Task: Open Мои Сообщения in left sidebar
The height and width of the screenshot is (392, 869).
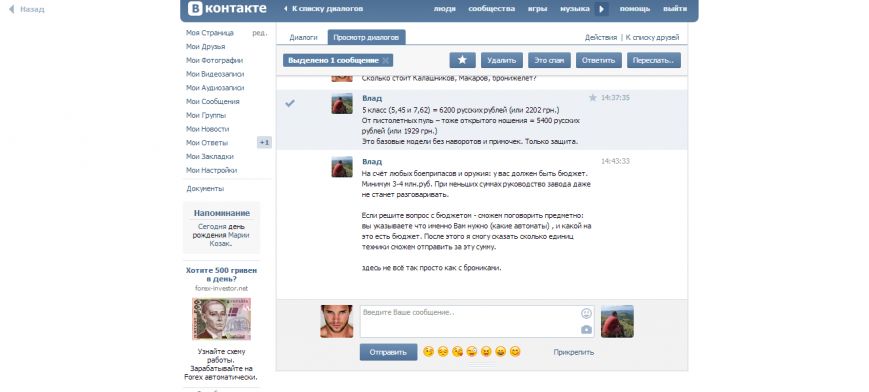Action: [x=213, y=101]
